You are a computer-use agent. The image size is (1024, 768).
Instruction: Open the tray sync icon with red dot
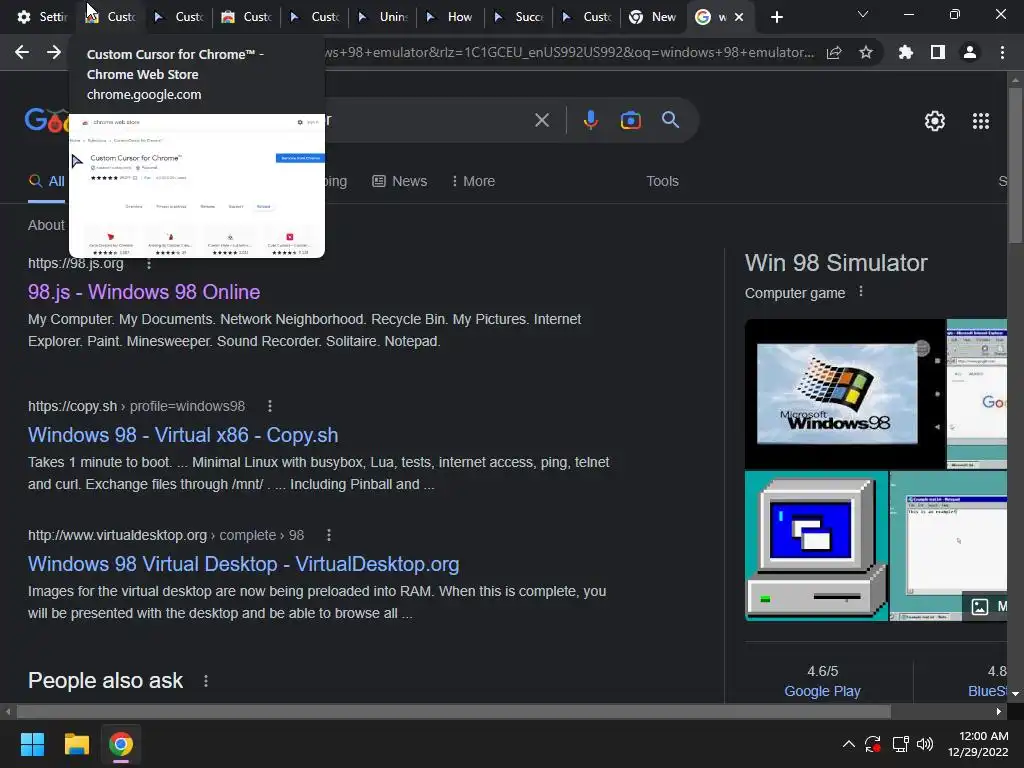pos(872,744)
